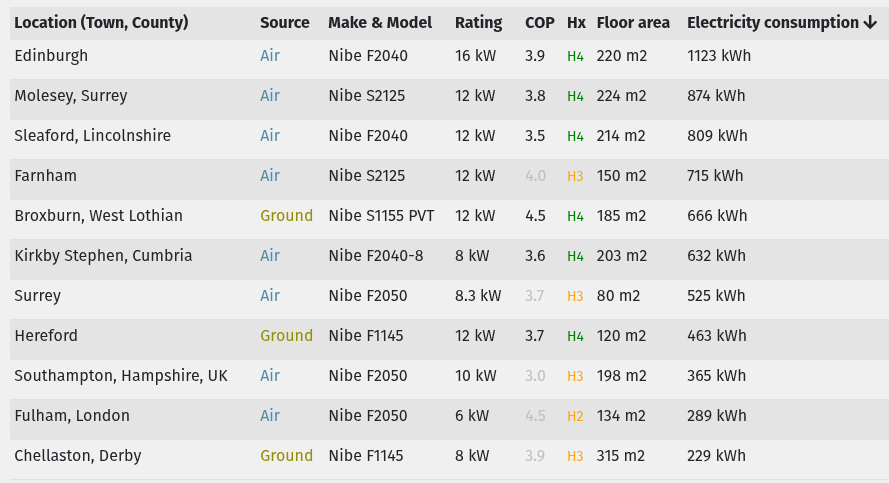Sort by the Hx column header

point(576,22)
